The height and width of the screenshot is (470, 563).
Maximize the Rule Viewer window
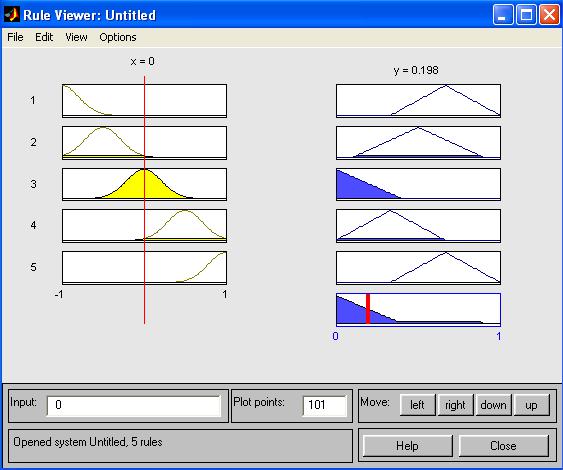pyautogui.click(x=526, y=15)
